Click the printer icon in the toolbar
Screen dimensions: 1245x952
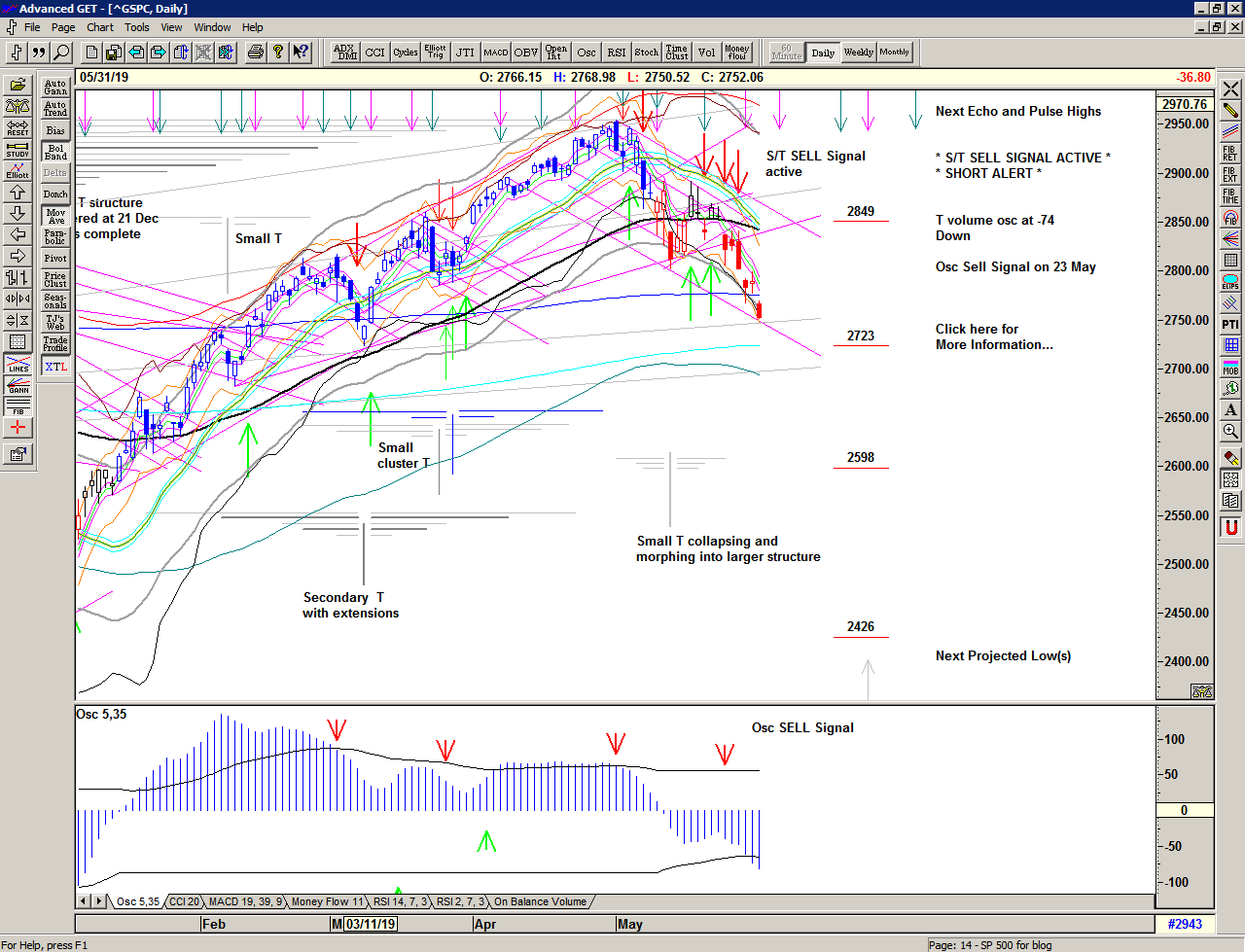(255, 53)
